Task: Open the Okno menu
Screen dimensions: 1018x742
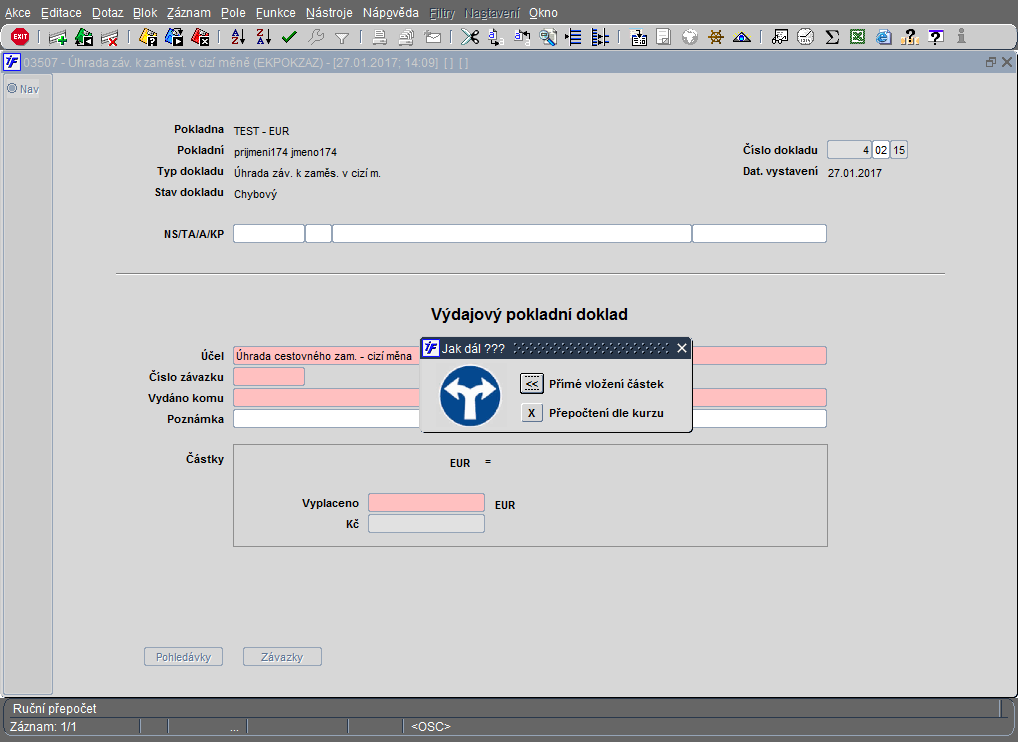Action: 543,12
